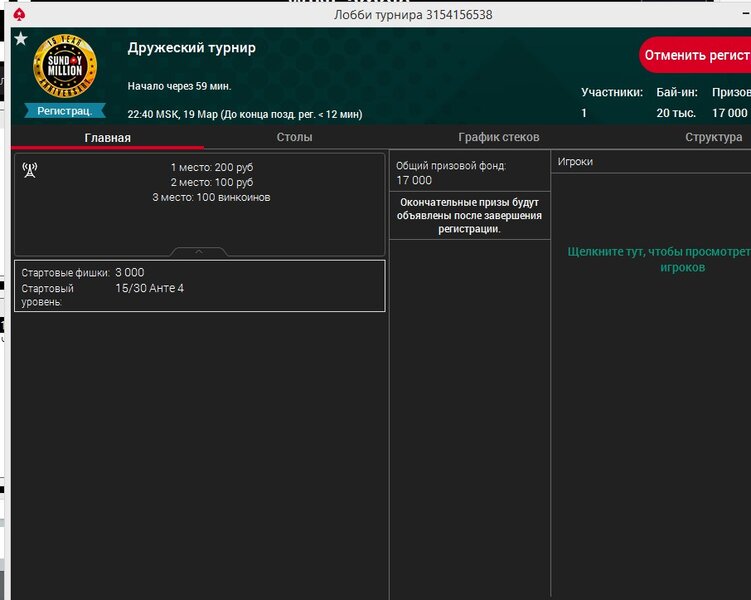Viewport: 751px width, 600px height.
Task: Click the Регистрац. status ribbon
Action: tap(65, 111)
